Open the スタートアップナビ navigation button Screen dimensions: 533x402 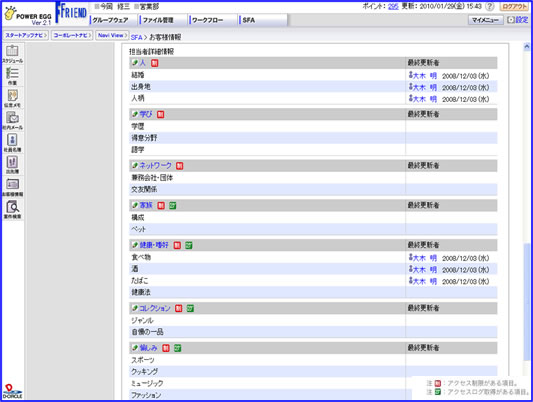[26, 35]
